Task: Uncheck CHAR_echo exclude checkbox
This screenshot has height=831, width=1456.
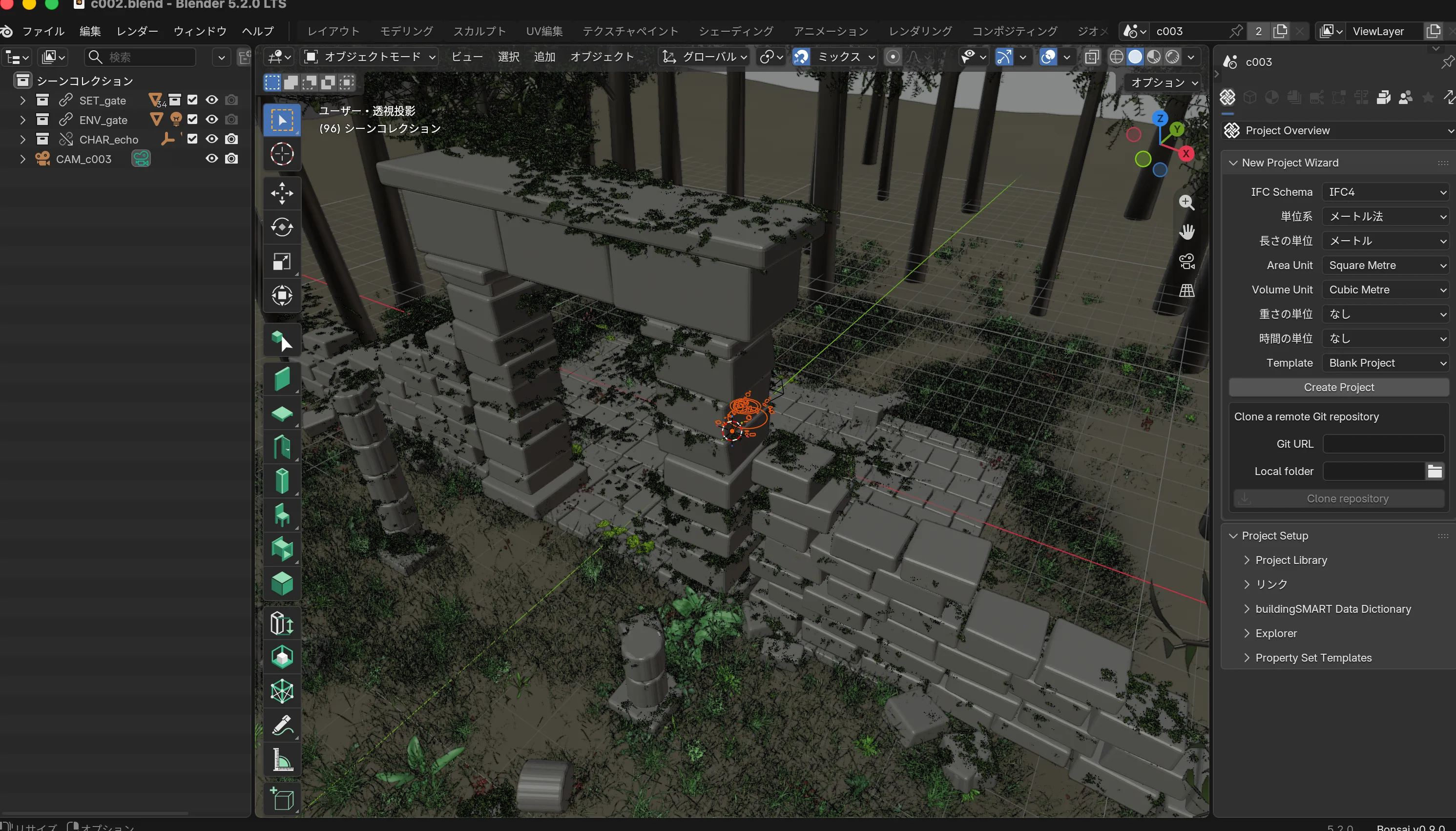Action: pos(192,139)
